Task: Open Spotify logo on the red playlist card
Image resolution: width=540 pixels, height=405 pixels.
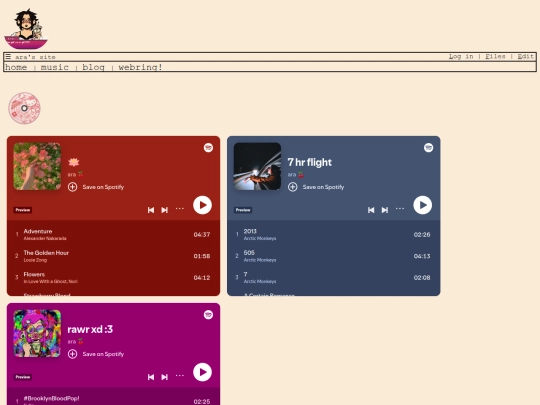Action: 208,148
